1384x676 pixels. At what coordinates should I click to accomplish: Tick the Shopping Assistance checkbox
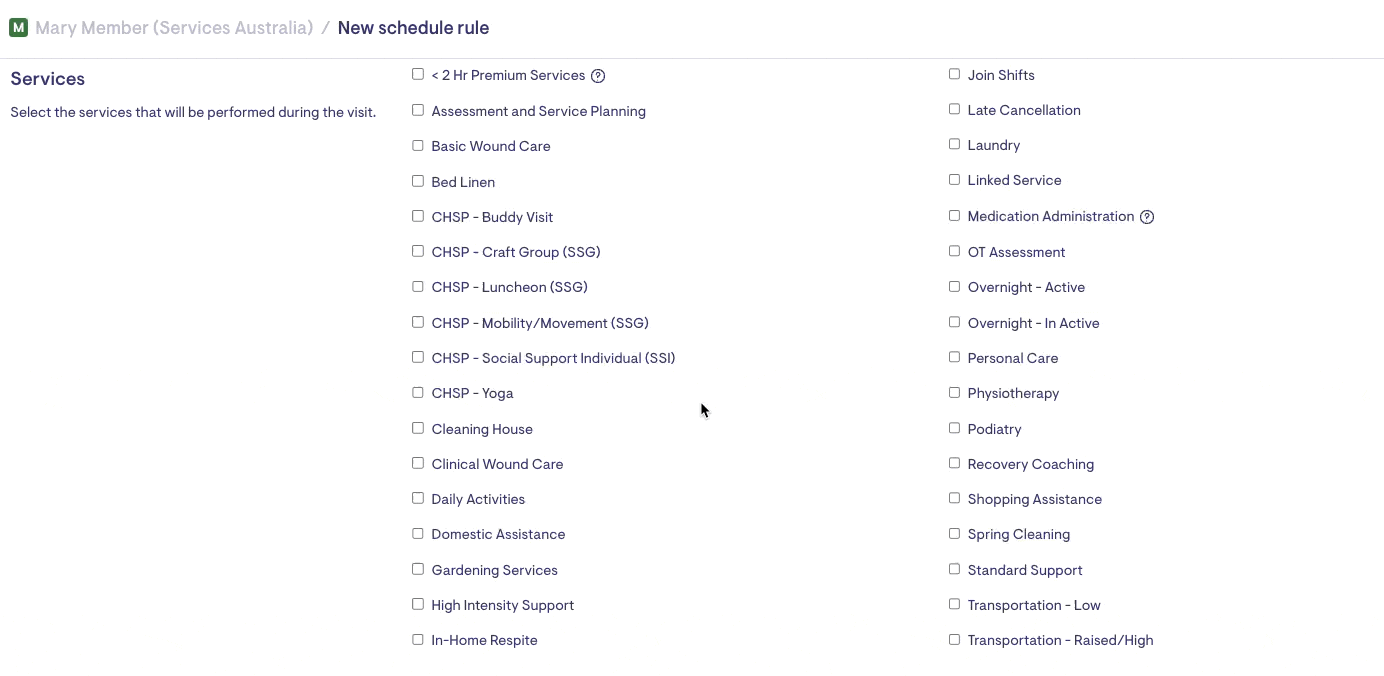[x=954, y=498]
